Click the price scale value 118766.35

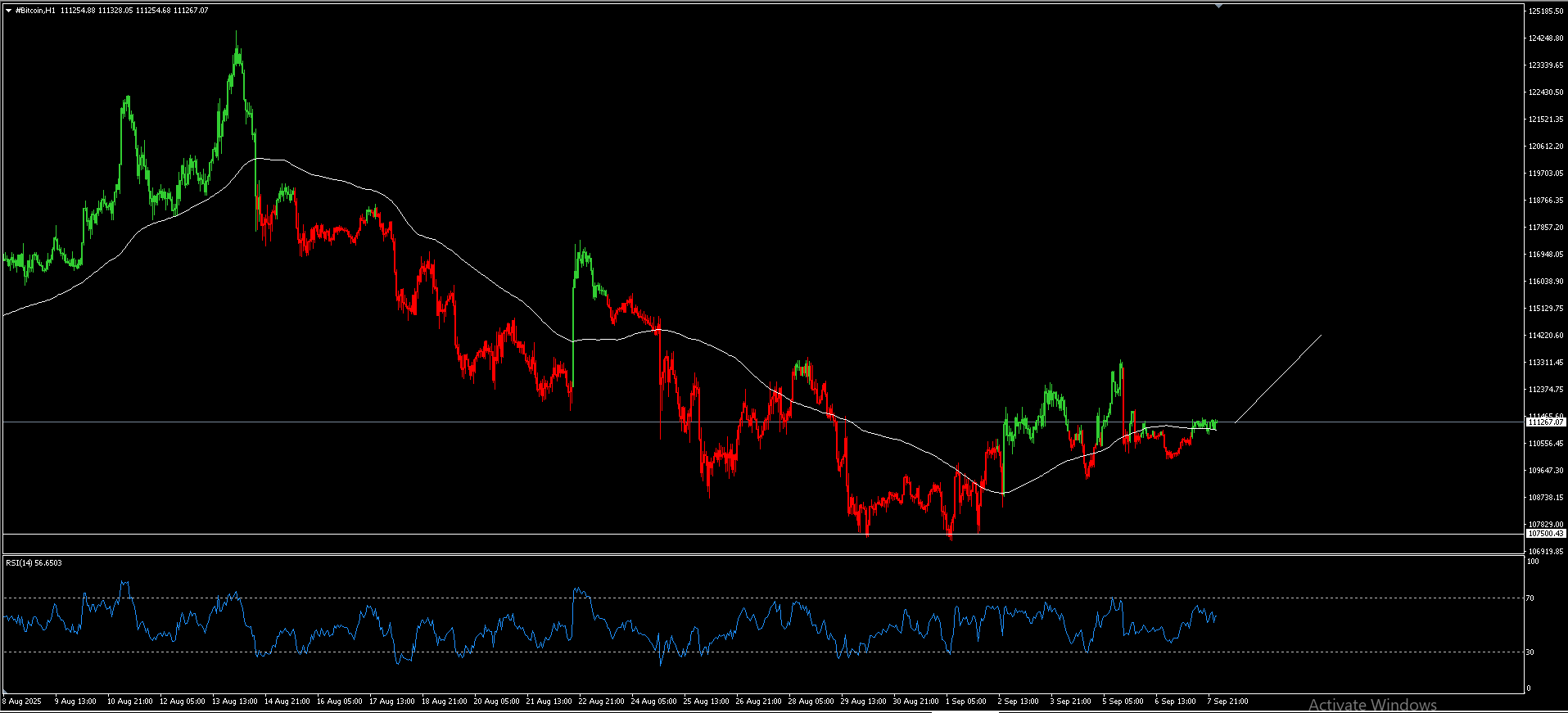pyautogui.click(x=1546, y=201)
